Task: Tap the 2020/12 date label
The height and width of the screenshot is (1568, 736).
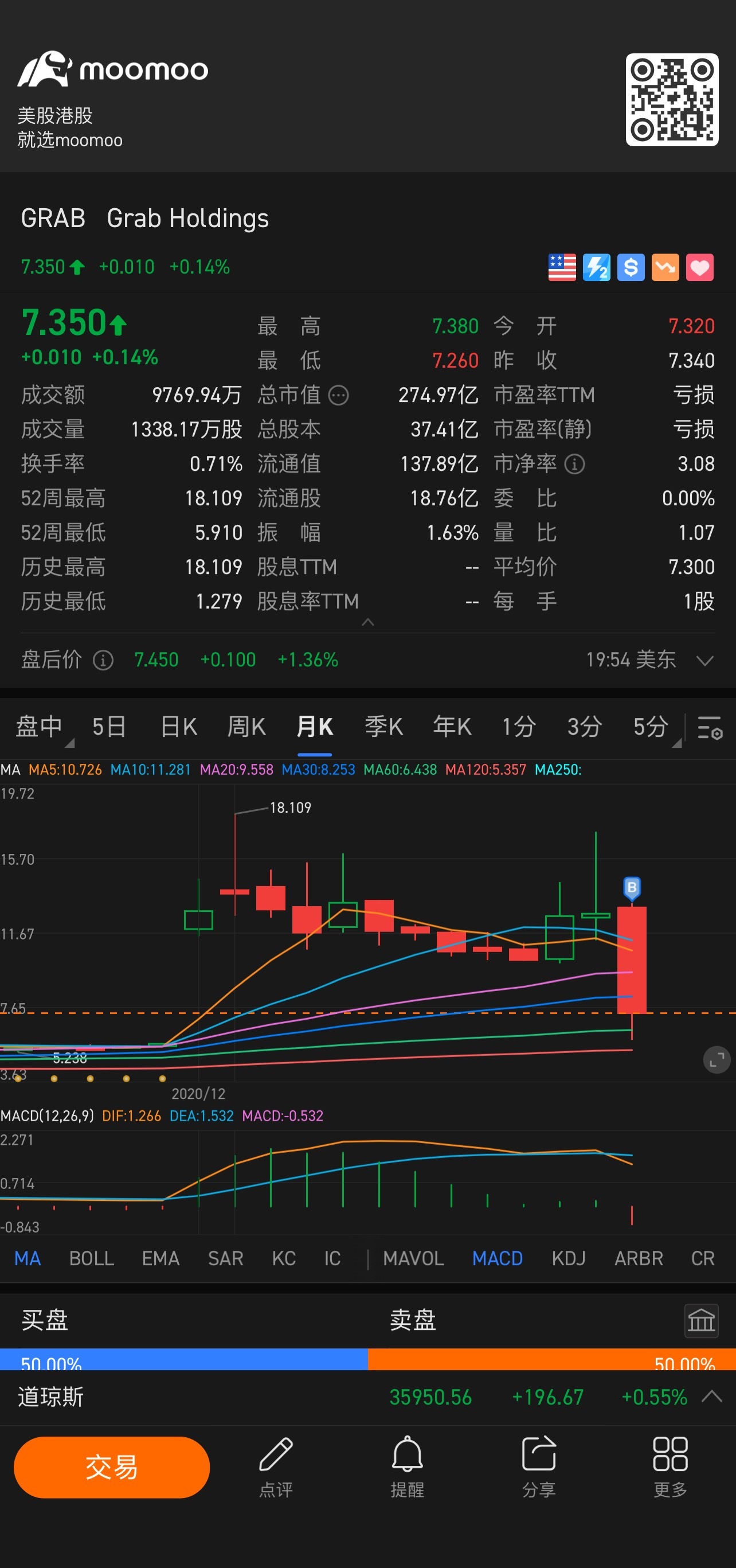Action: 198,1094
